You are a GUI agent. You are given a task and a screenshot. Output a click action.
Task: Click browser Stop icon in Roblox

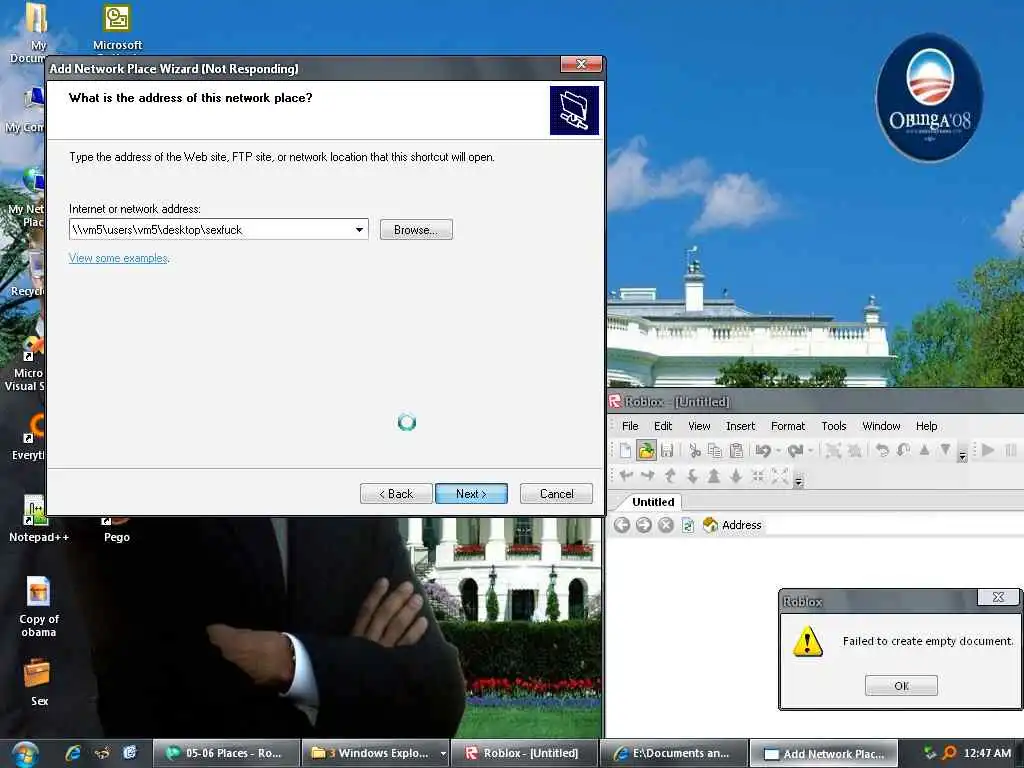(665, 525)
